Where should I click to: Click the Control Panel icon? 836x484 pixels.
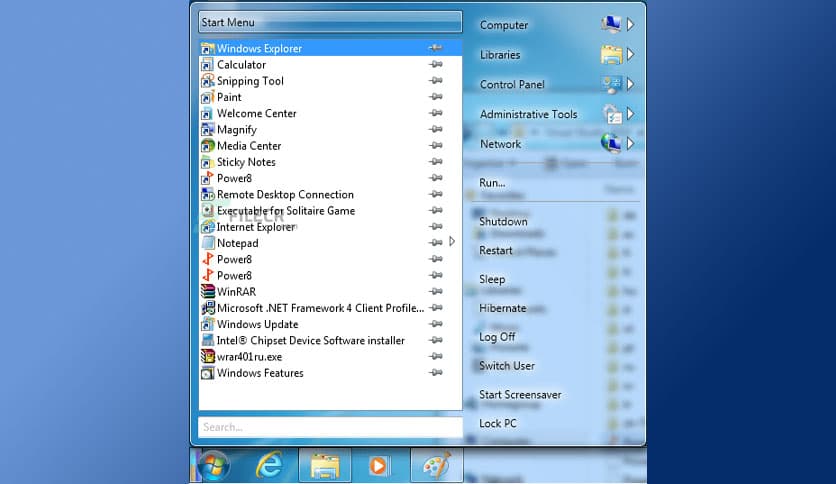pyautogui.click(x=611, y=84)
